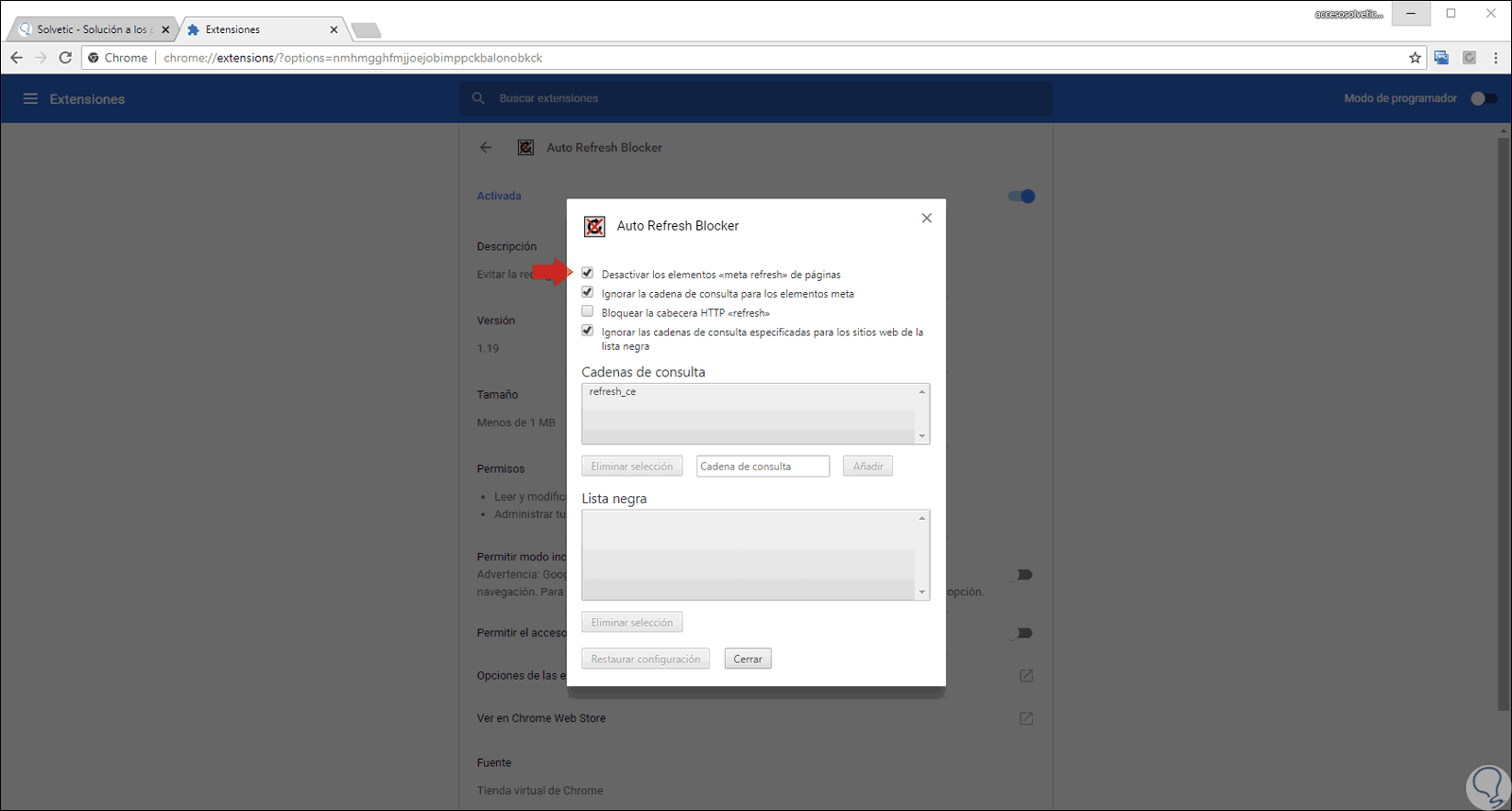Open extension options external link icon

point(1026,676)
